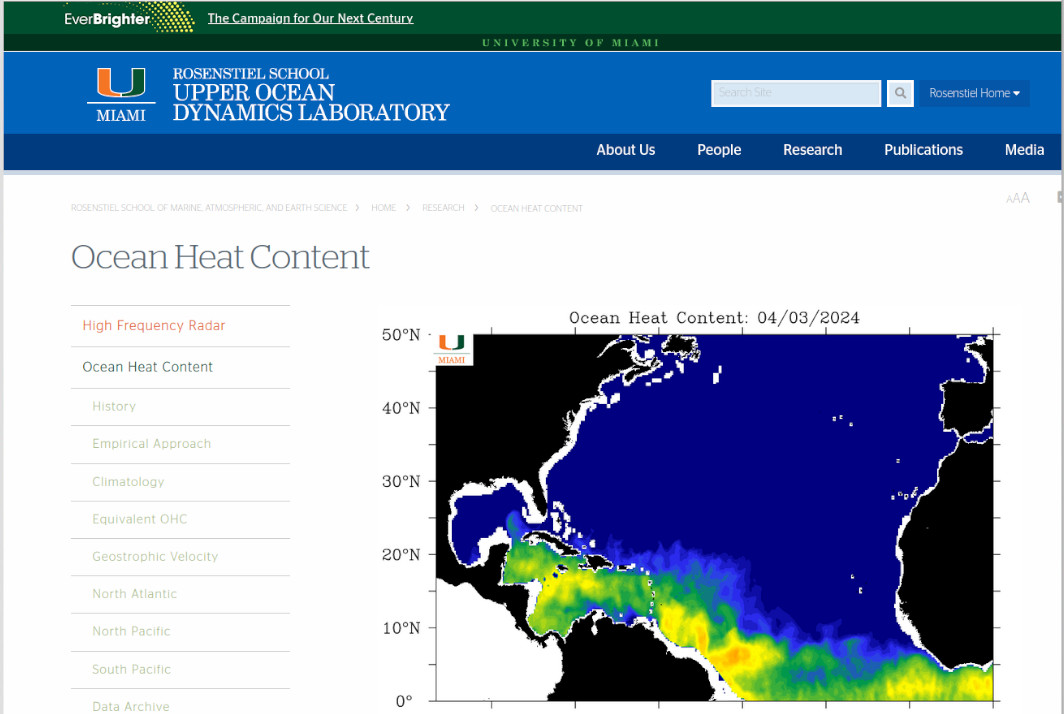This screenshot has height=714, width=1064.
Task: Click the Research breadcrumb link
Action: tap(443, 208)
